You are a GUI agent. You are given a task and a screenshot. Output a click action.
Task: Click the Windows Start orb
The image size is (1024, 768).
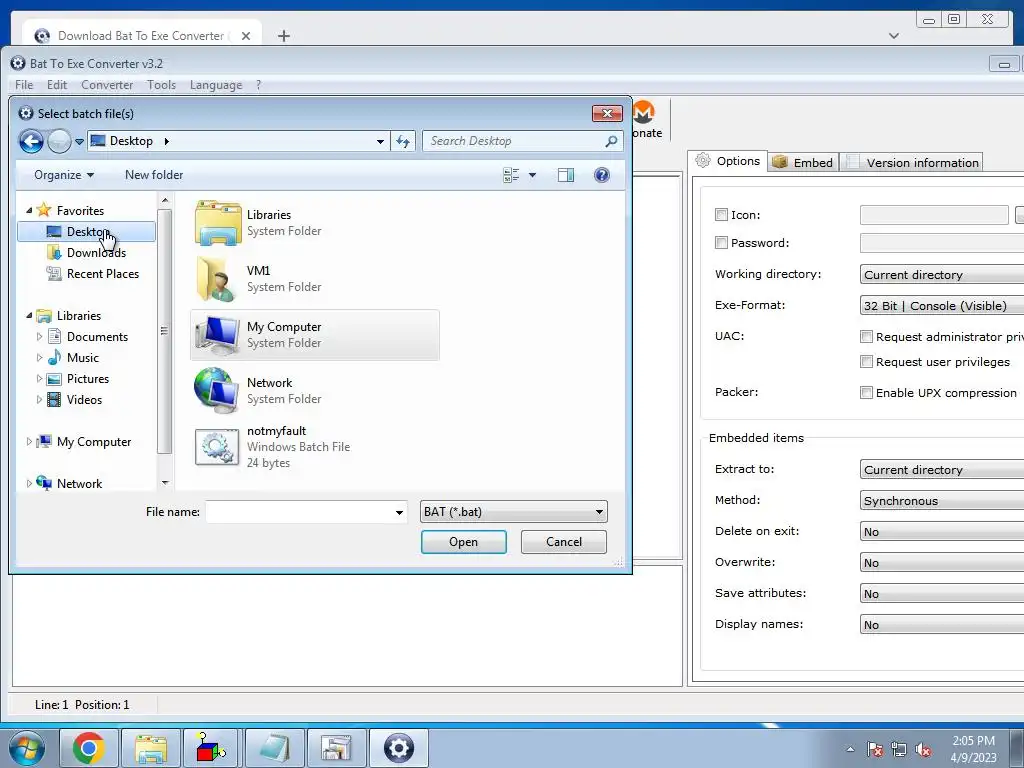(x=27, y=748)
